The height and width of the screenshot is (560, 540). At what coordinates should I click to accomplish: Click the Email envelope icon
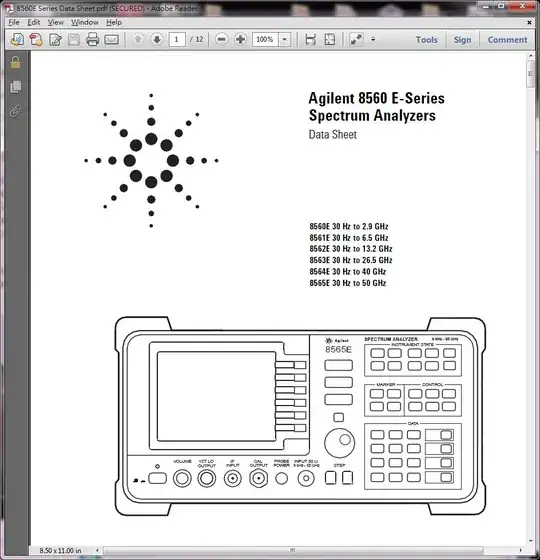pos(111,39)
